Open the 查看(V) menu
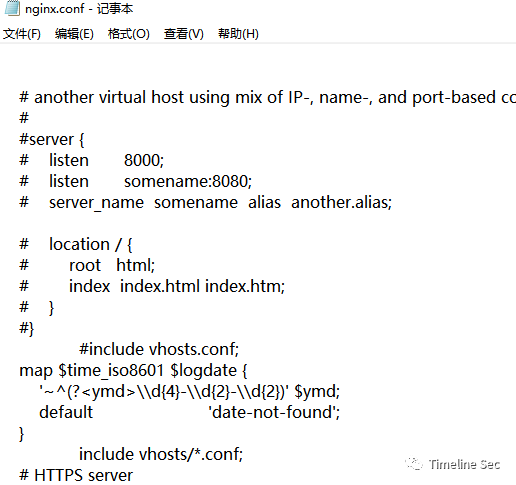Viewport: 516px width, 485px height. tap(184, 34)
